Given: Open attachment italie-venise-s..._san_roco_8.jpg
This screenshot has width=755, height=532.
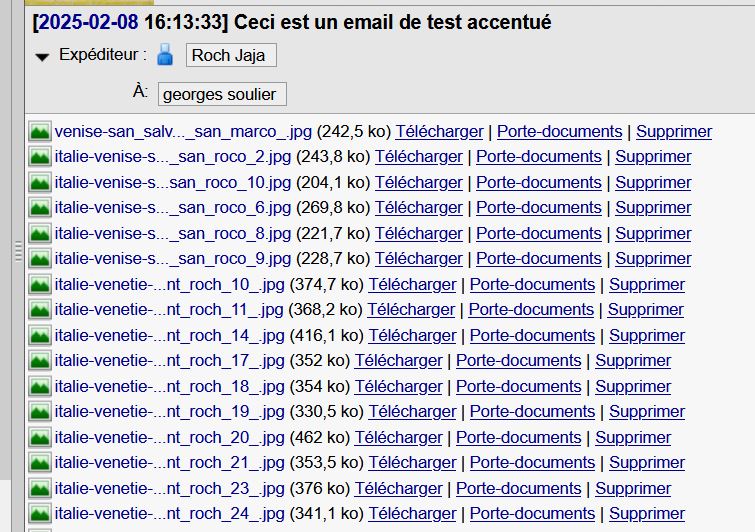Looking at the screenshot, I should (x=173, y=234).
